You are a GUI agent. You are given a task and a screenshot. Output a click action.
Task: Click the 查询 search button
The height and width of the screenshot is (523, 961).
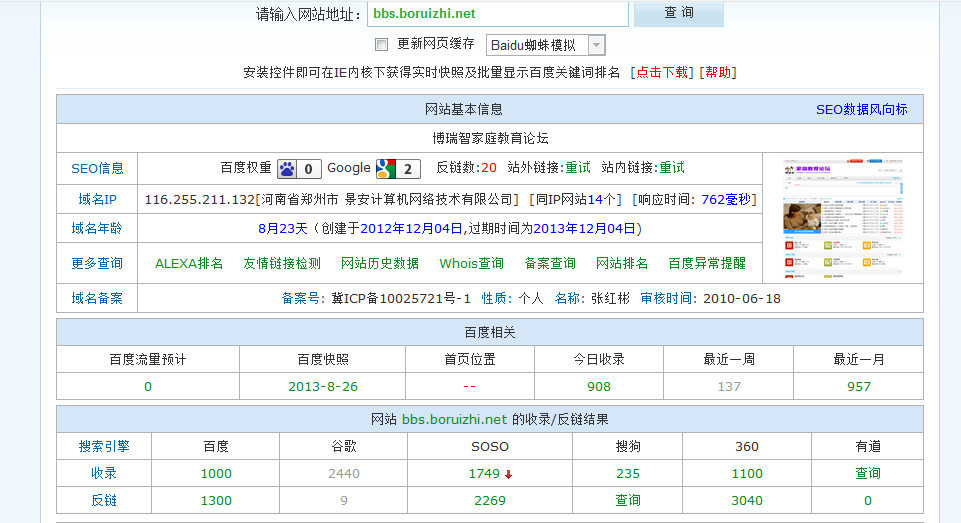point(678,13)
